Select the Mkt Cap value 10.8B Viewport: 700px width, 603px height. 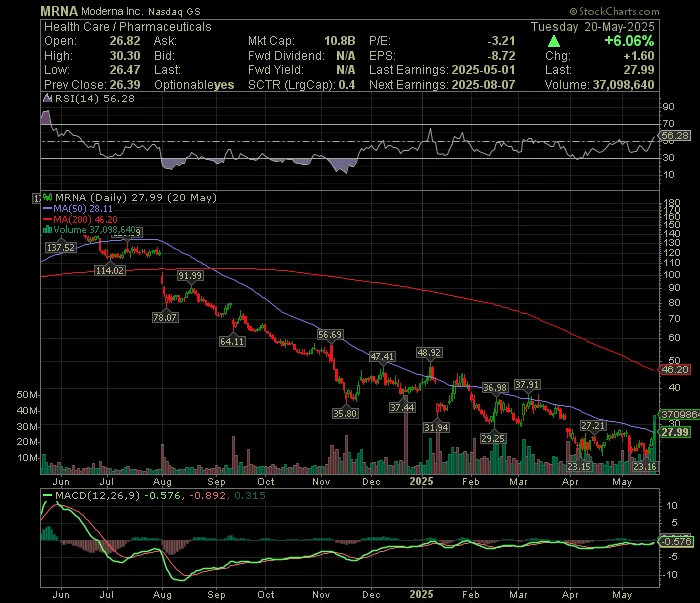340,41
